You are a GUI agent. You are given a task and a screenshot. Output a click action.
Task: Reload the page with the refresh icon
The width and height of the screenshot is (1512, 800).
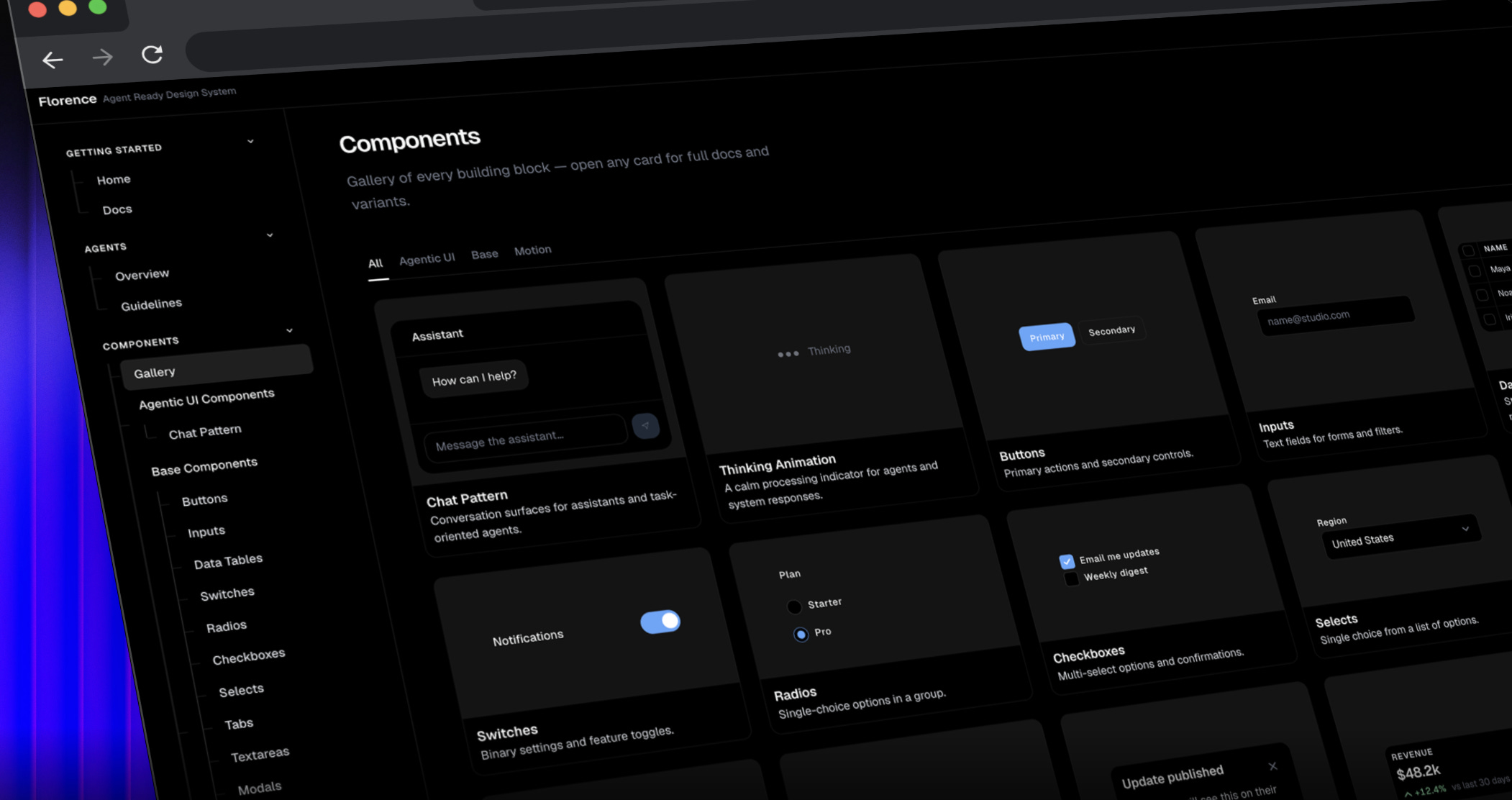coord(152,54)
